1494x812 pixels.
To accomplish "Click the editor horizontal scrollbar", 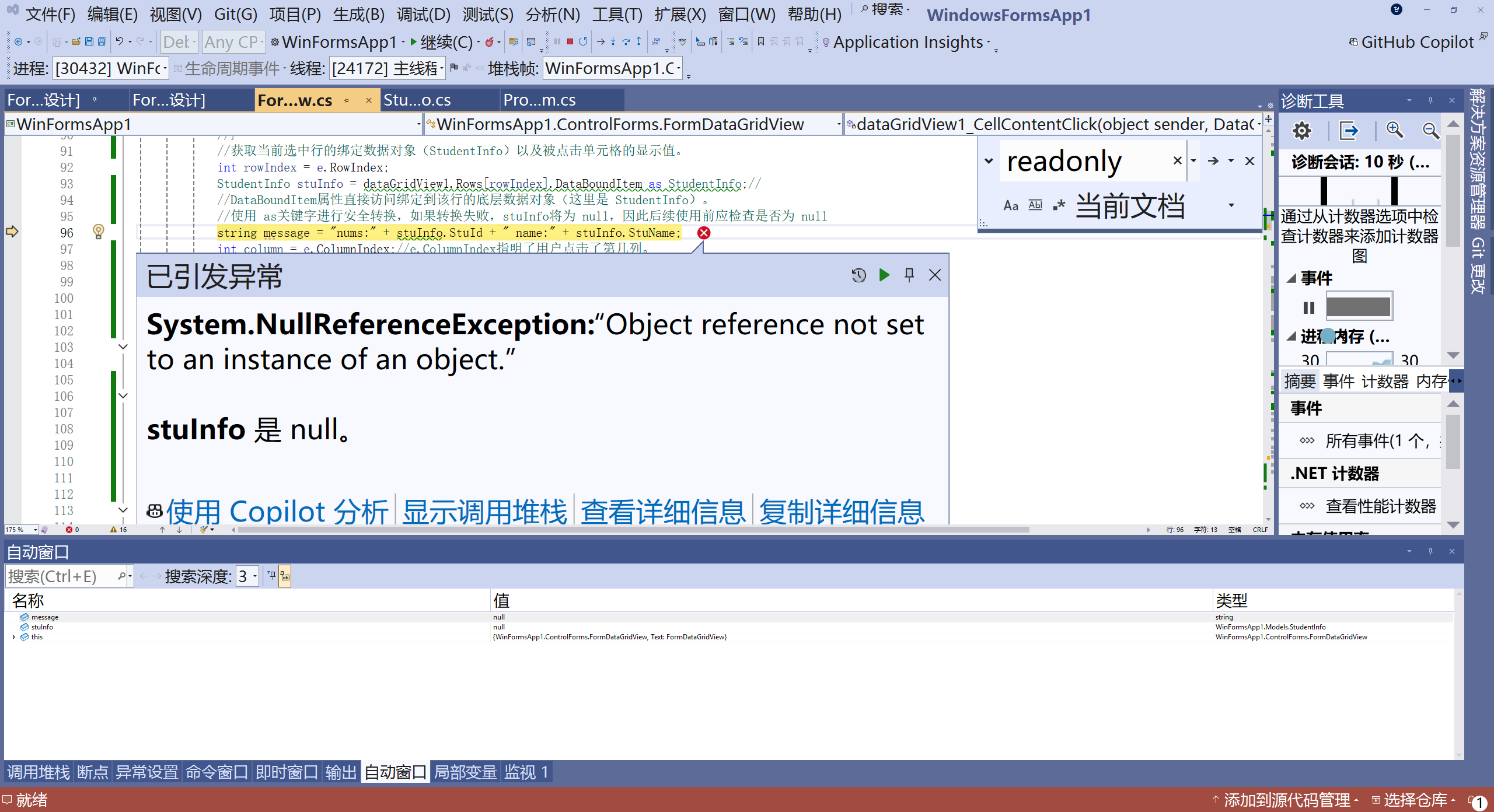I will tap(633, 530).
